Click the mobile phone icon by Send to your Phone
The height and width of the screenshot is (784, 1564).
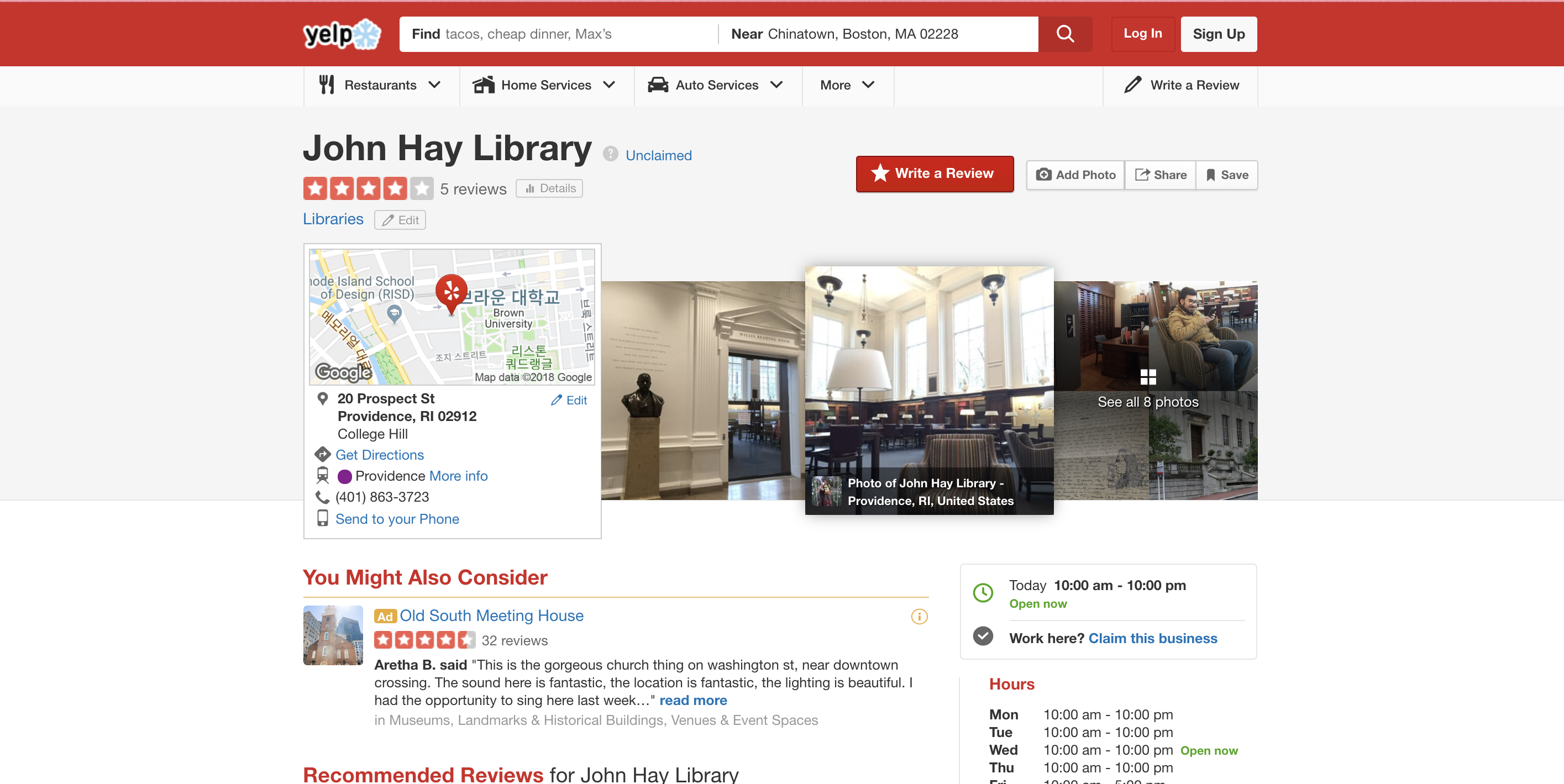tap(322, 518)
